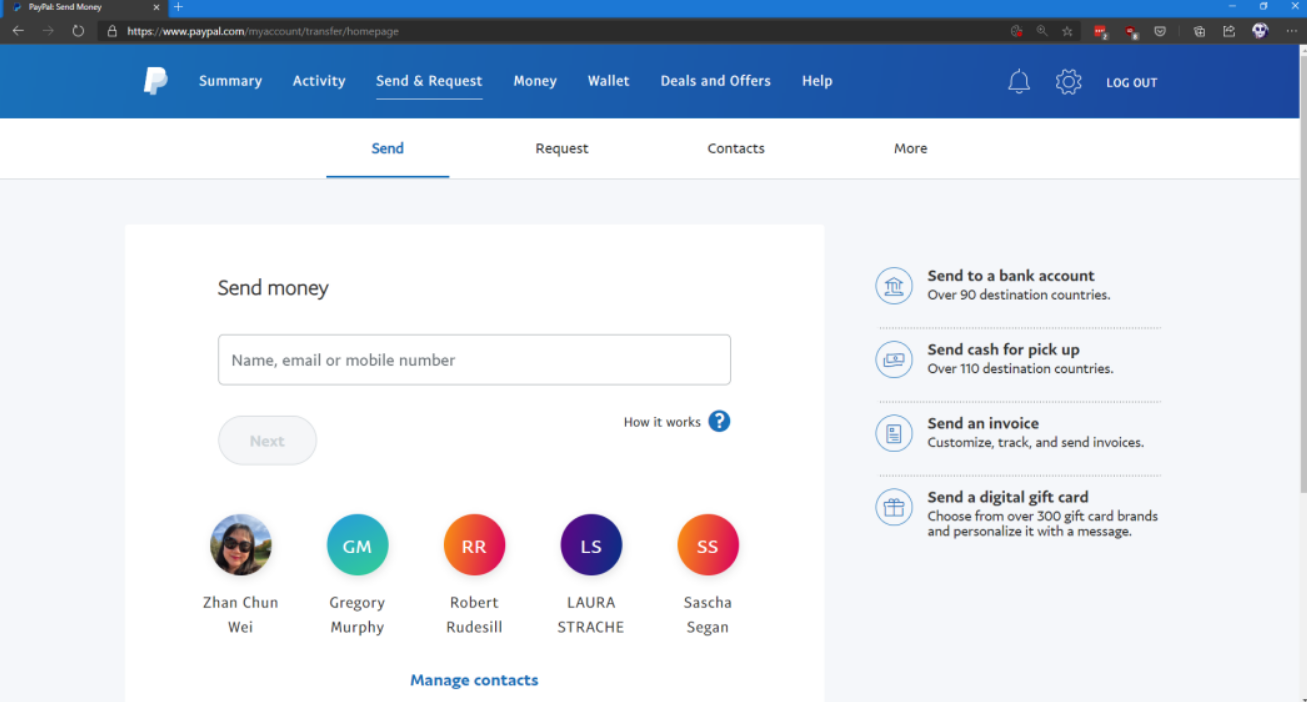Select the RR avatar for Robert Rudesill
The image size is (1307, 702).
pos(474,545)
